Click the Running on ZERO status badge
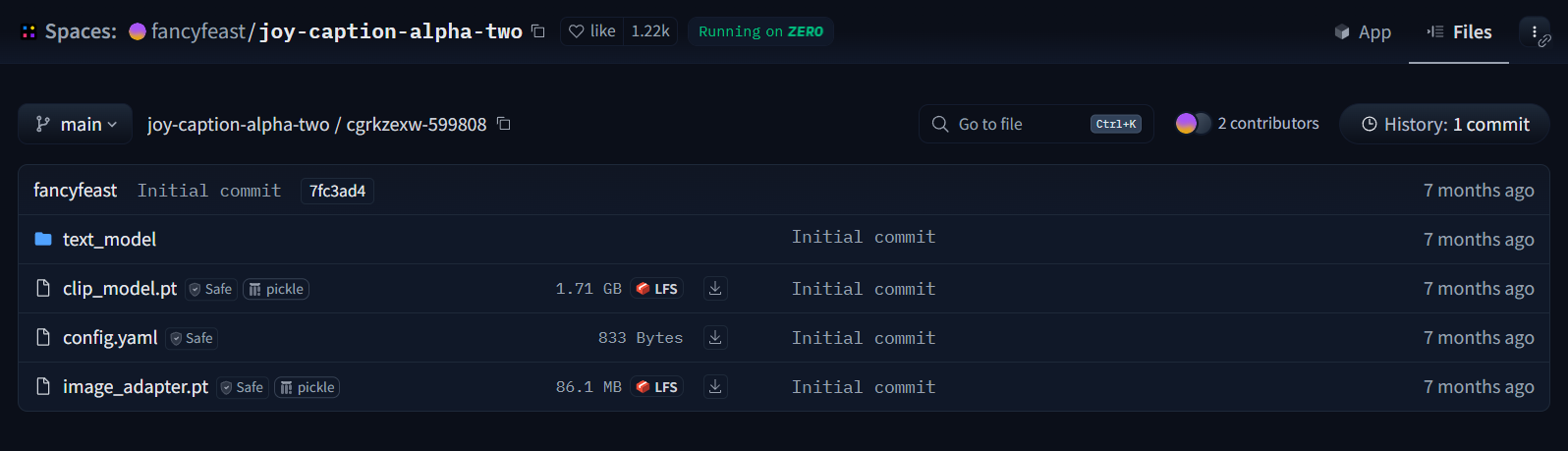The height and width of the screenshot is (451, 1568). click(760, 31)
